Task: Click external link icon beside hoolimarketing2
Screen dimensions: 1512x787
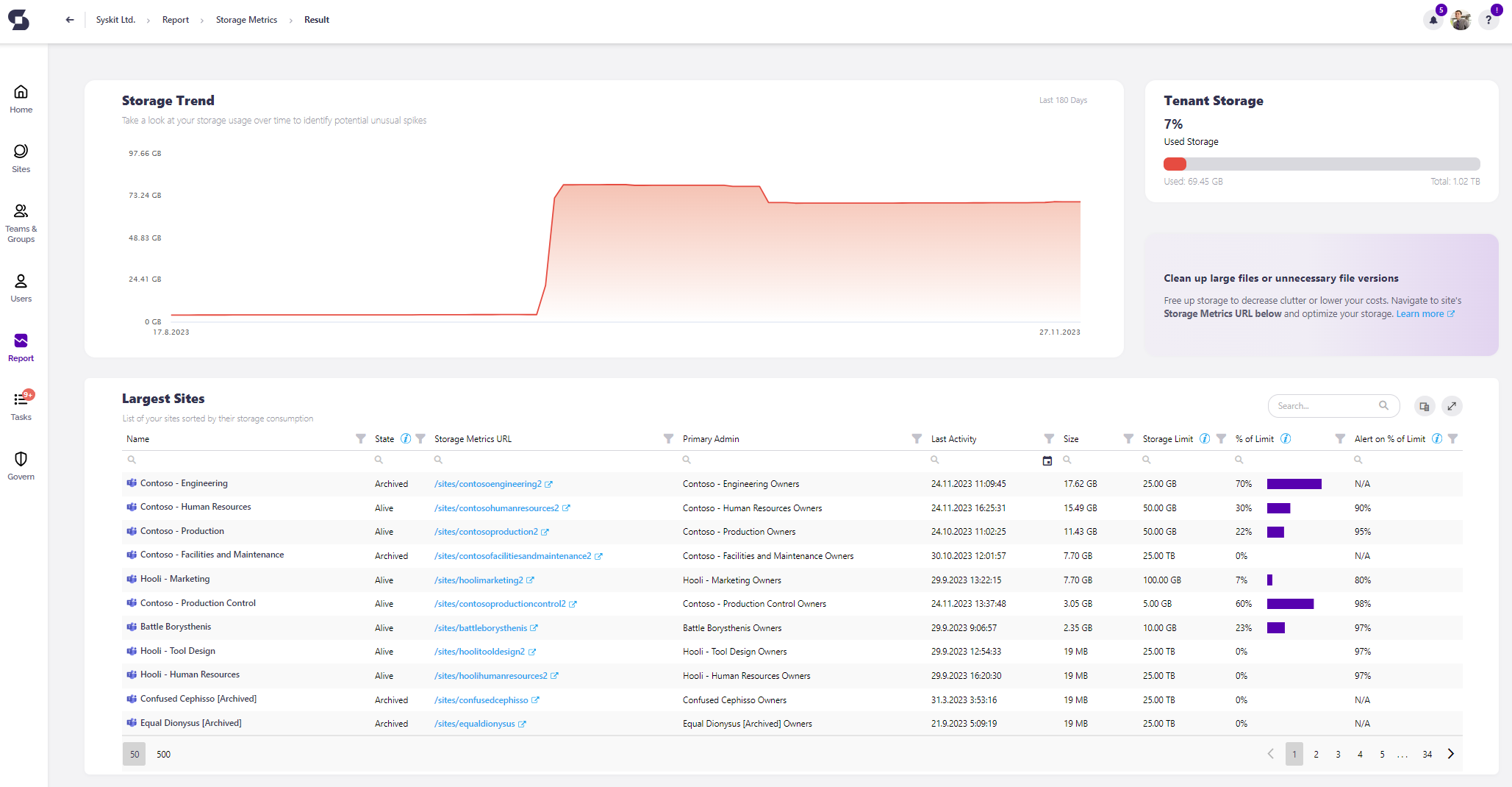Action: pos(531,580)
